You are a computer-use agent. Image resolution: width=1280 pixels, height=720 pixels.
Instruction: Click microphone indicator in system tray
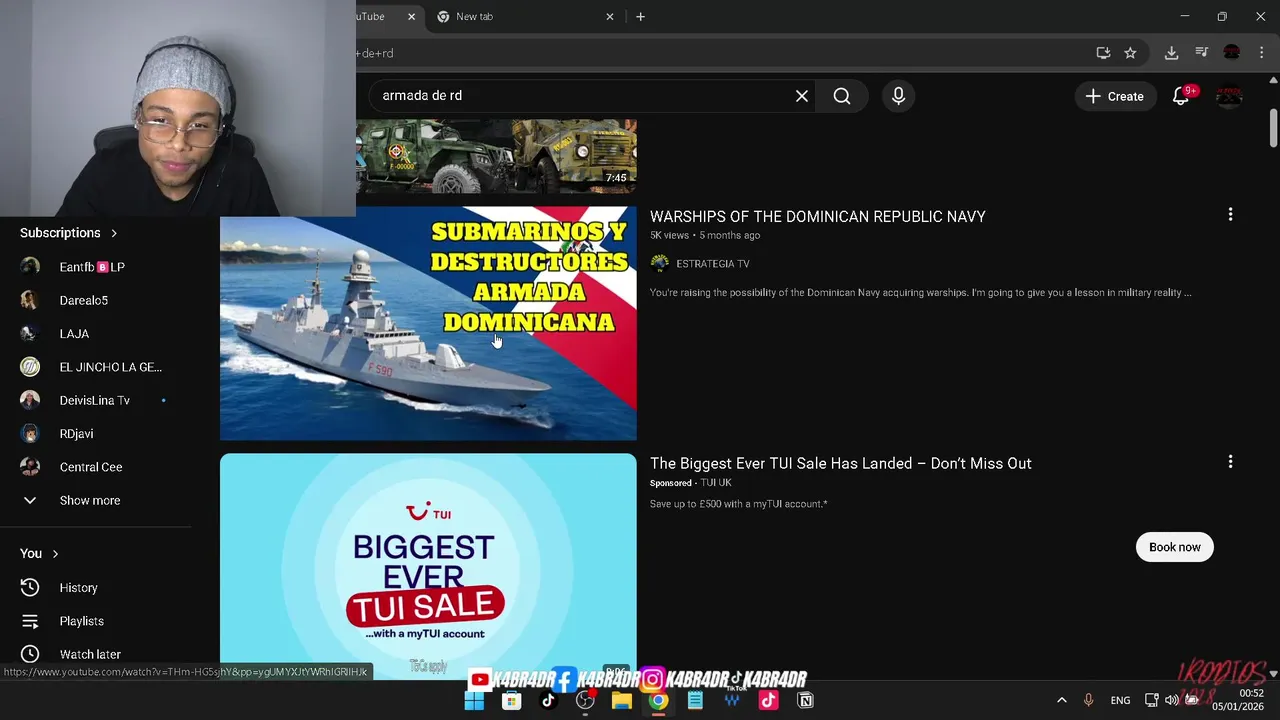(x=1088, y=700)
